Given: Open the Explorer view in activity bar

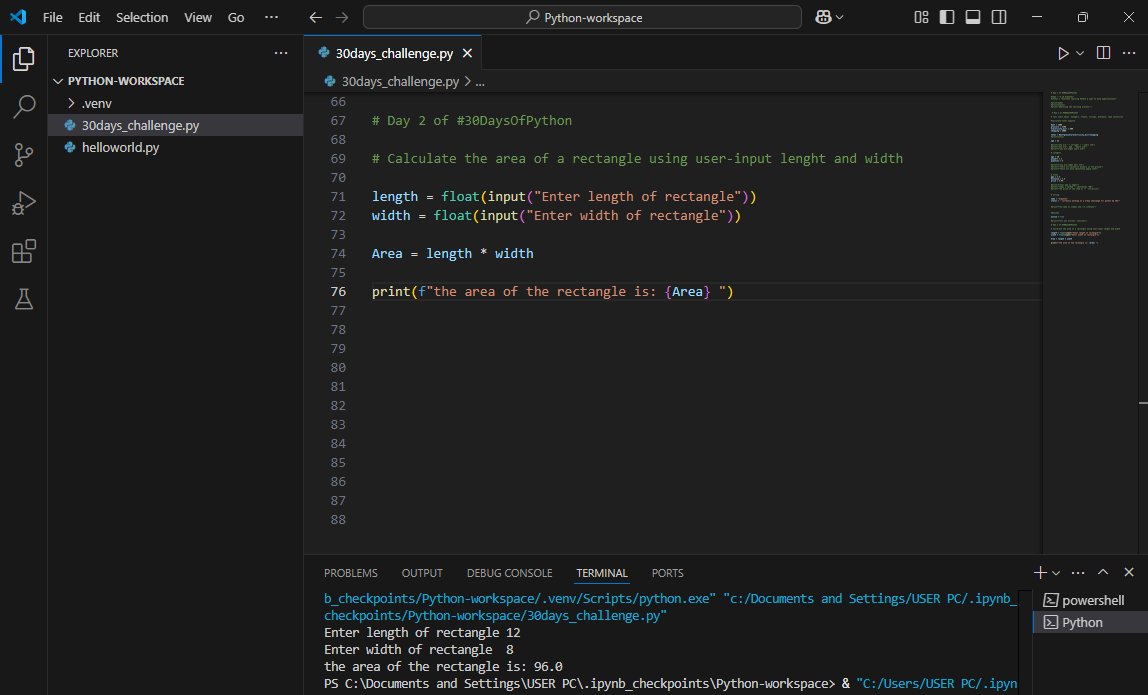Looking at the screenshot, I should [x=23, y=59].
